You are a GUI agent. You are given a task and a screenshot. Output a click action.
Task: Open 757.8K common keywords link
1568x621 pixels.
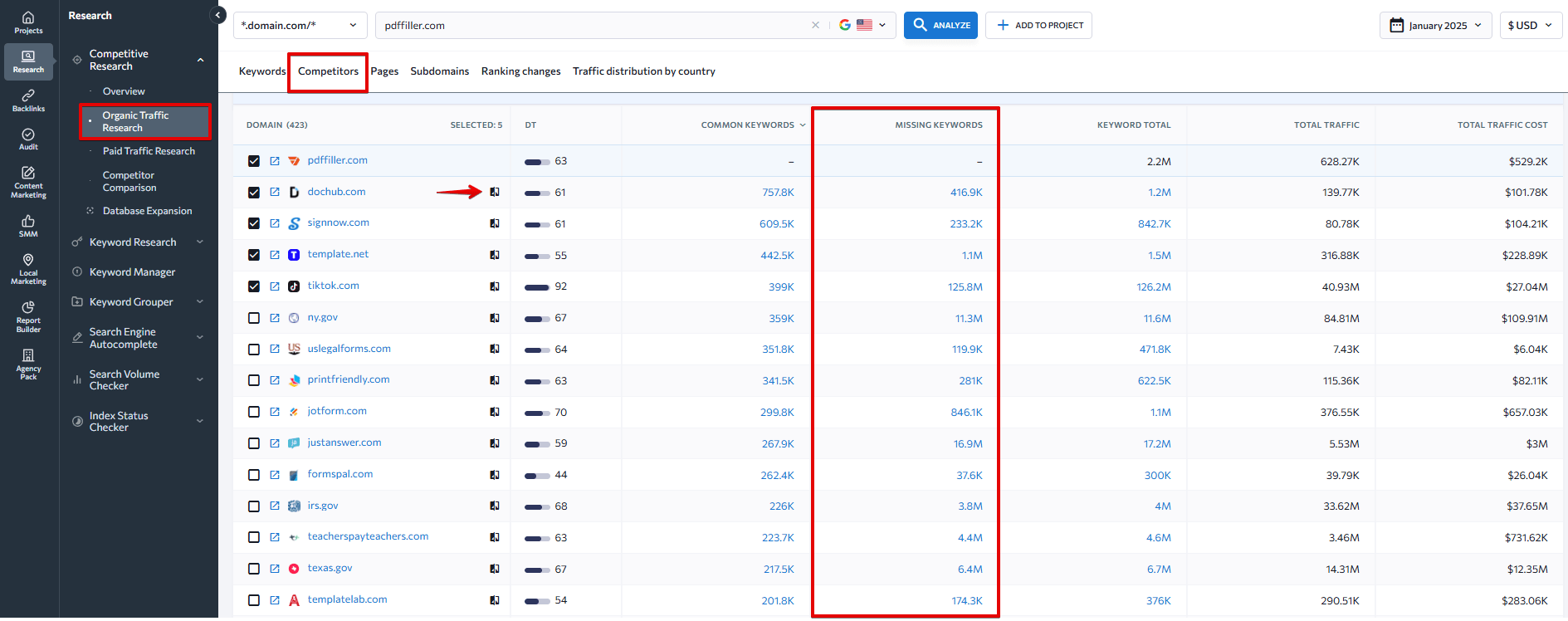click(778, 193)
